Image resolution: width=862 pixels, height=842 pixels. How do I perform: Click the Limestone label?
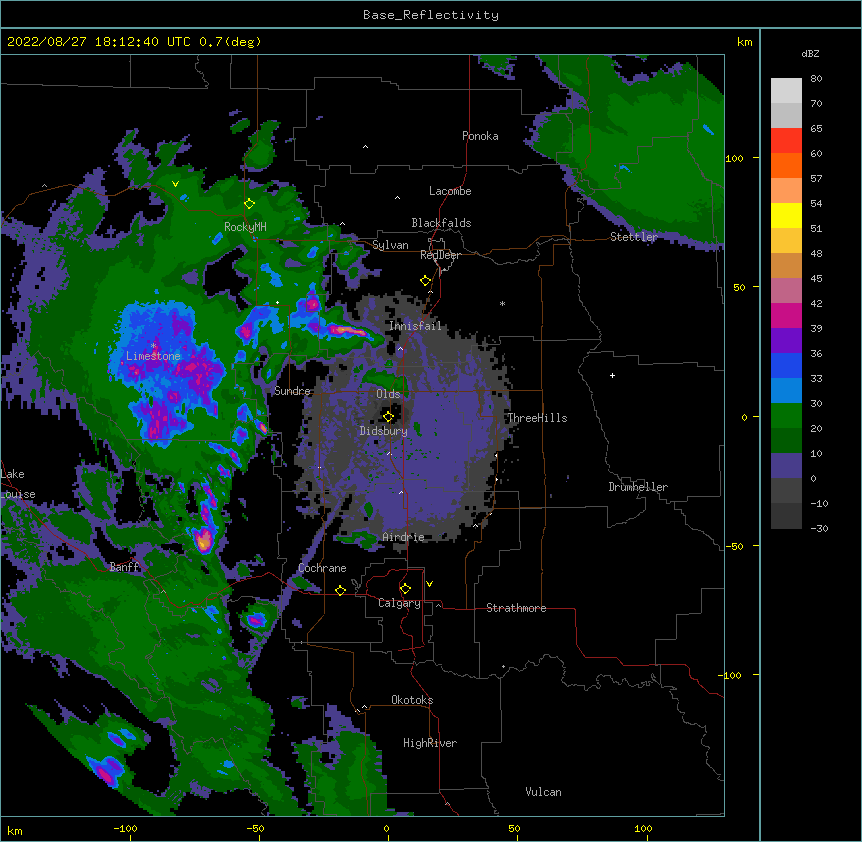pyautogui.click(x=153, y=356)
